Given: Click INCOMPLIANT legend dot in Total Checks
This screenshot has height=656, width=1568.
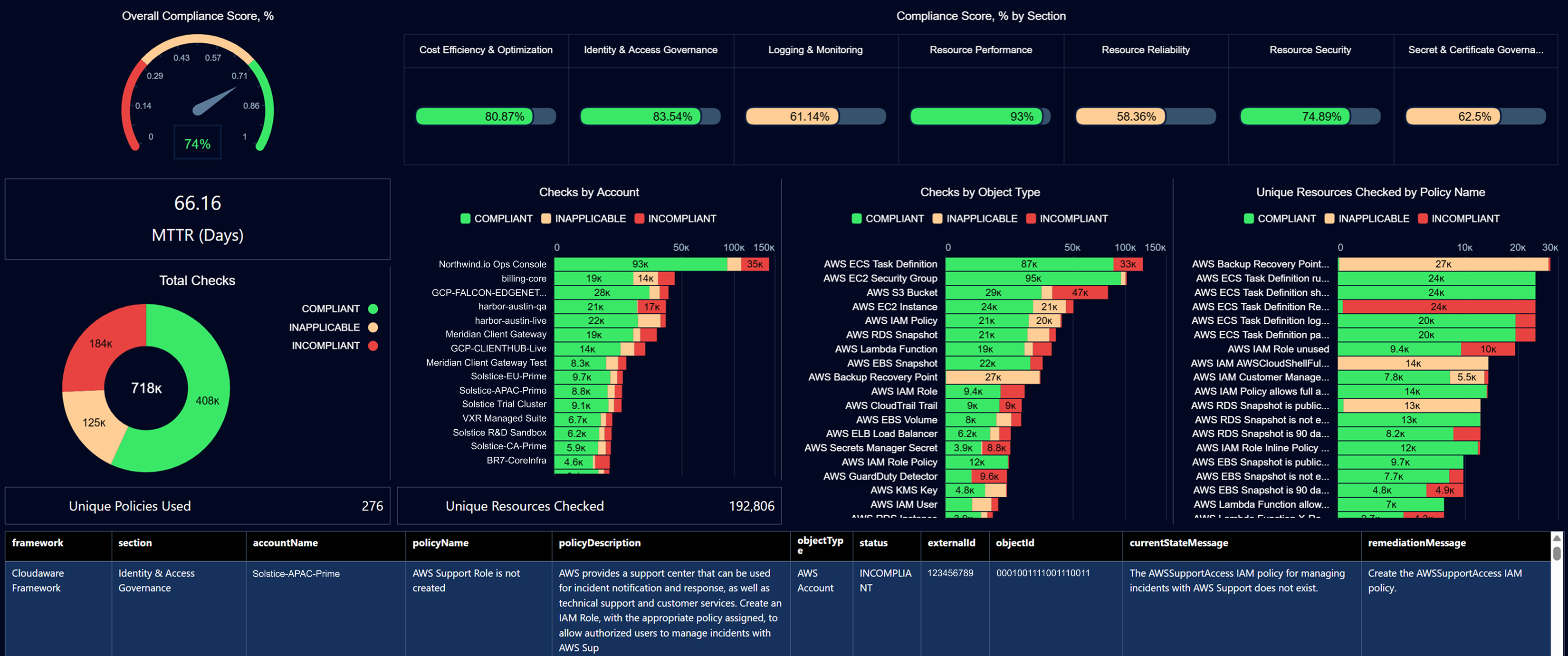Looking at the screenshot, I should [x=373, y=346].
